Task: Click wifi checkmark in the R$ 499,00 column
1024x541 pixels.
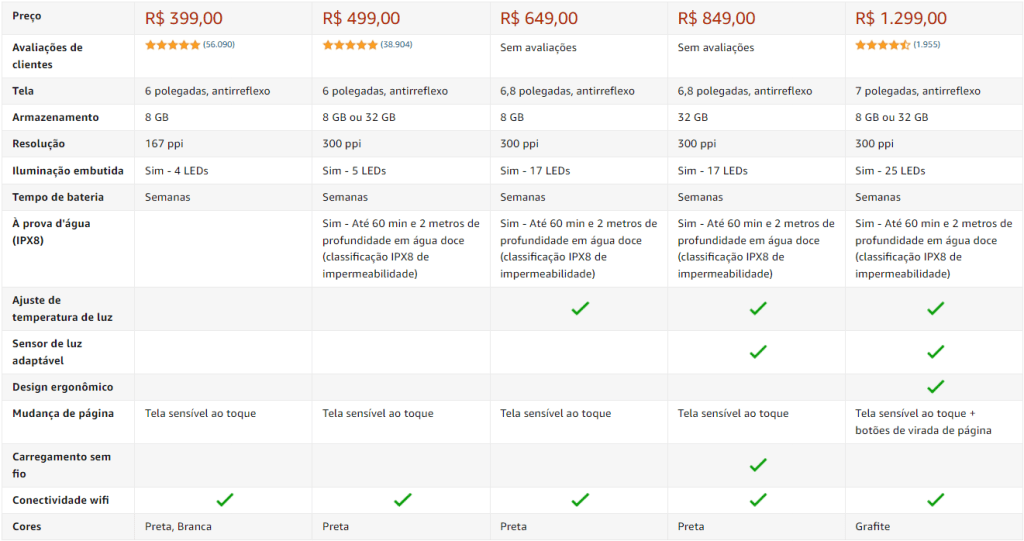Action: pyautogui.click(x=403, y=500)
